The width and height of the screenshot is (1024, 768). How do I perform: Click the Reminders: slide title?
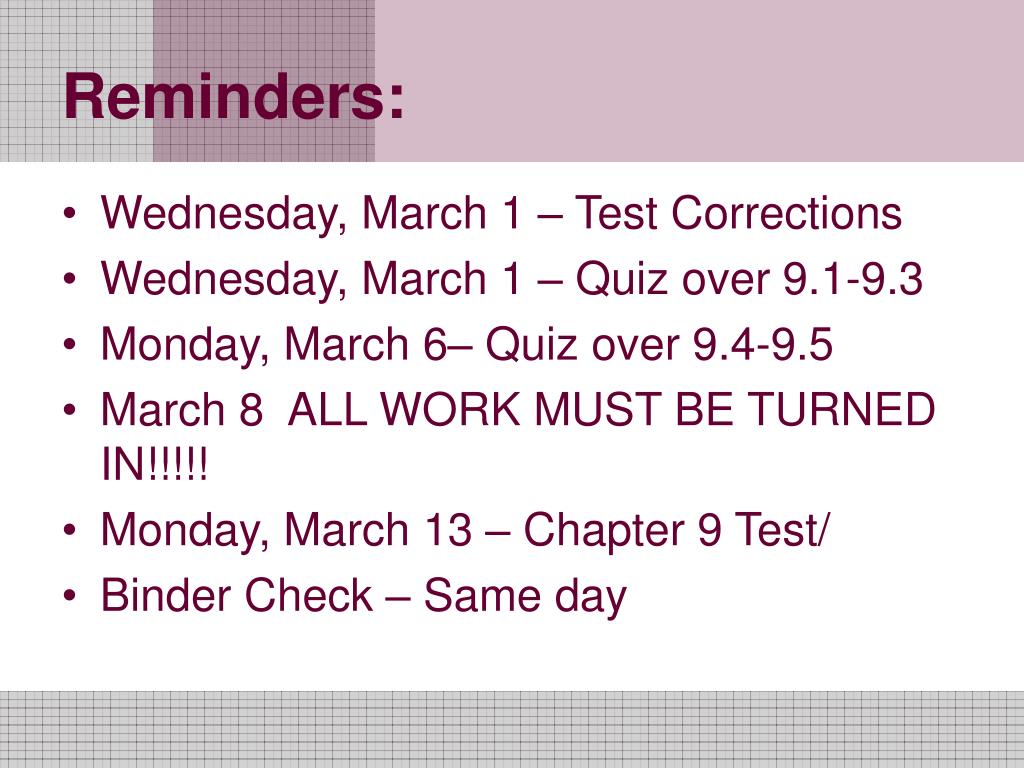point(234,97)
